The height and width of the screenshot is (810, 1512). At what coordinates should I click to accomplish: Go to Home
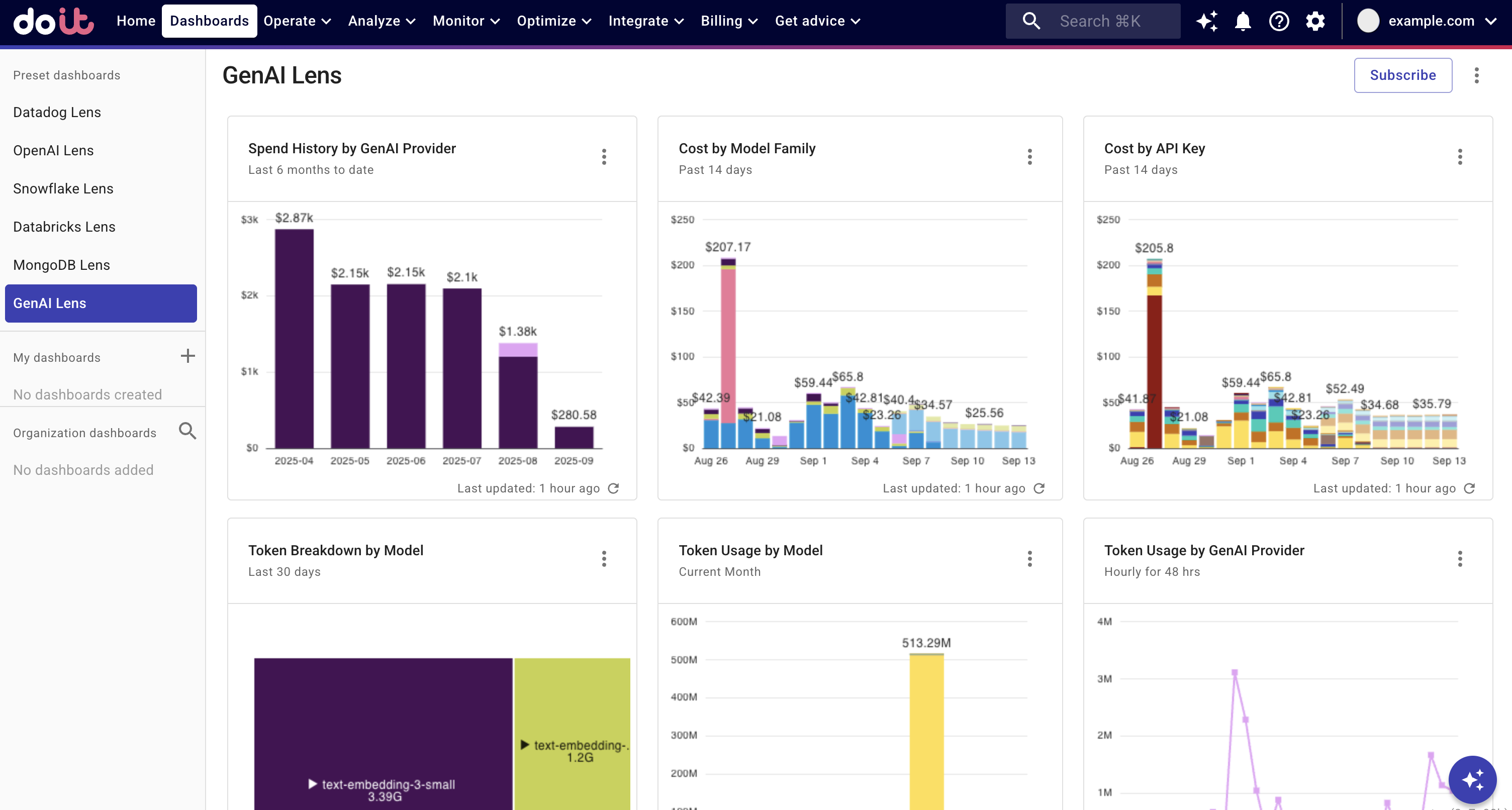click(x=136, y=21)
